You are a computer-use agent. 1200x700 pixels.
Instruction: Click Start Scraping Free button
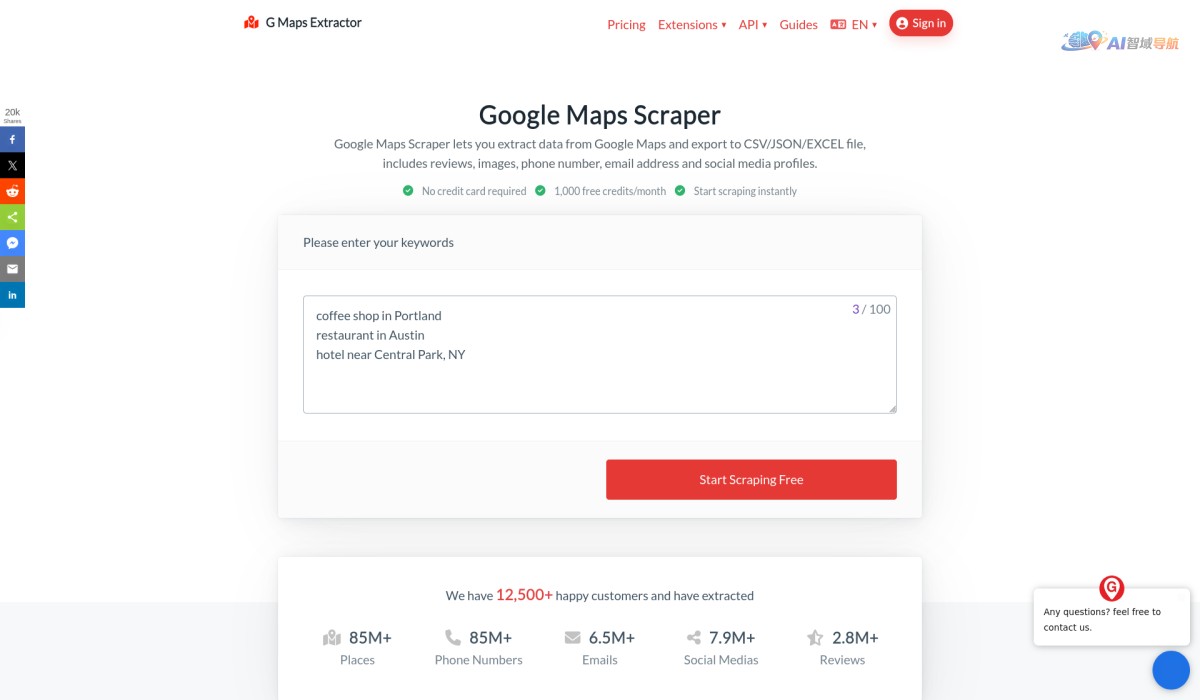751,479
